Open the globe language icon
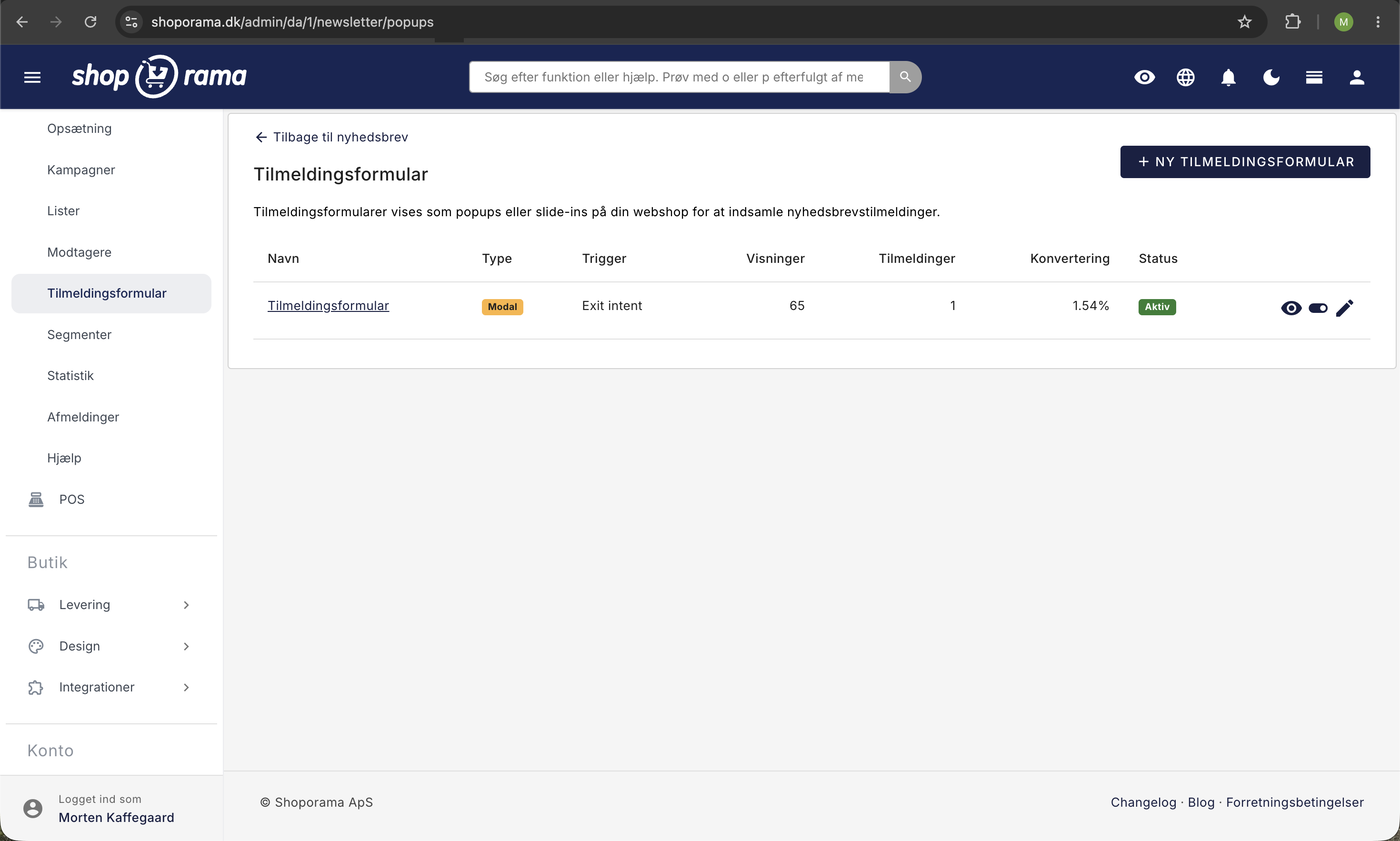Viewport: 1400px width, 841px height. click(1186, 77)
